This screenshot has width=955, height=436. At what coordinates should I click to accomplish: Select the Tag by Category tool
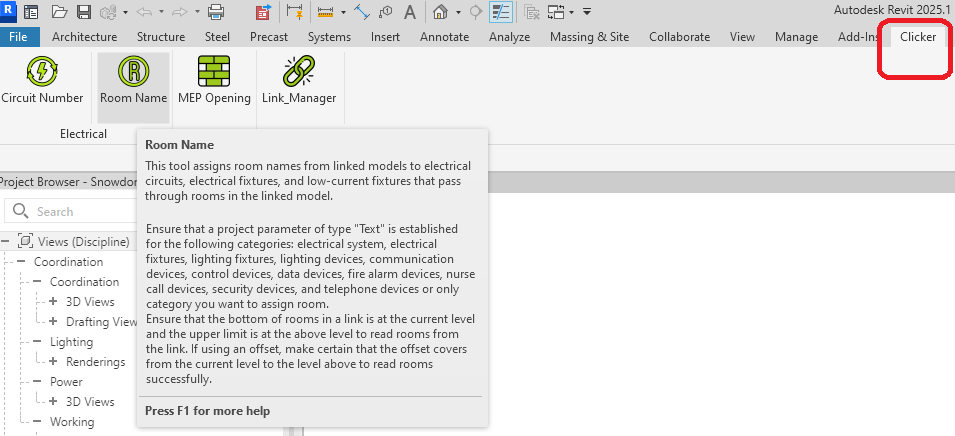[x=386, y=12]
